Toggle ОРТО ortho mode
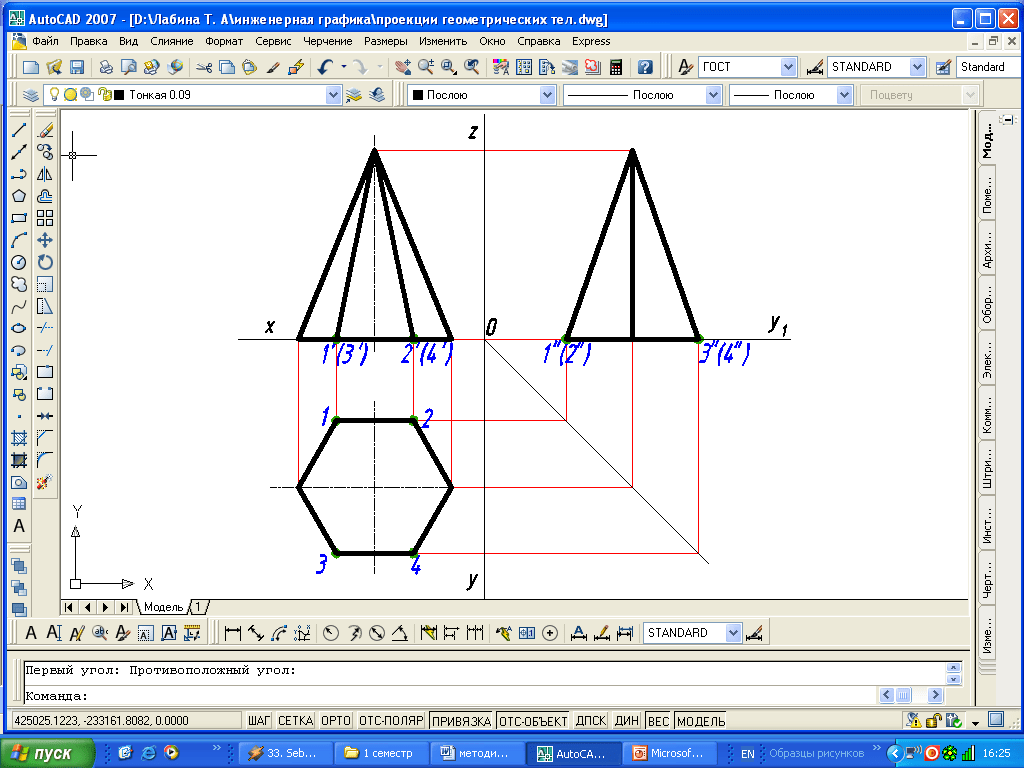 tap(336, 721)
